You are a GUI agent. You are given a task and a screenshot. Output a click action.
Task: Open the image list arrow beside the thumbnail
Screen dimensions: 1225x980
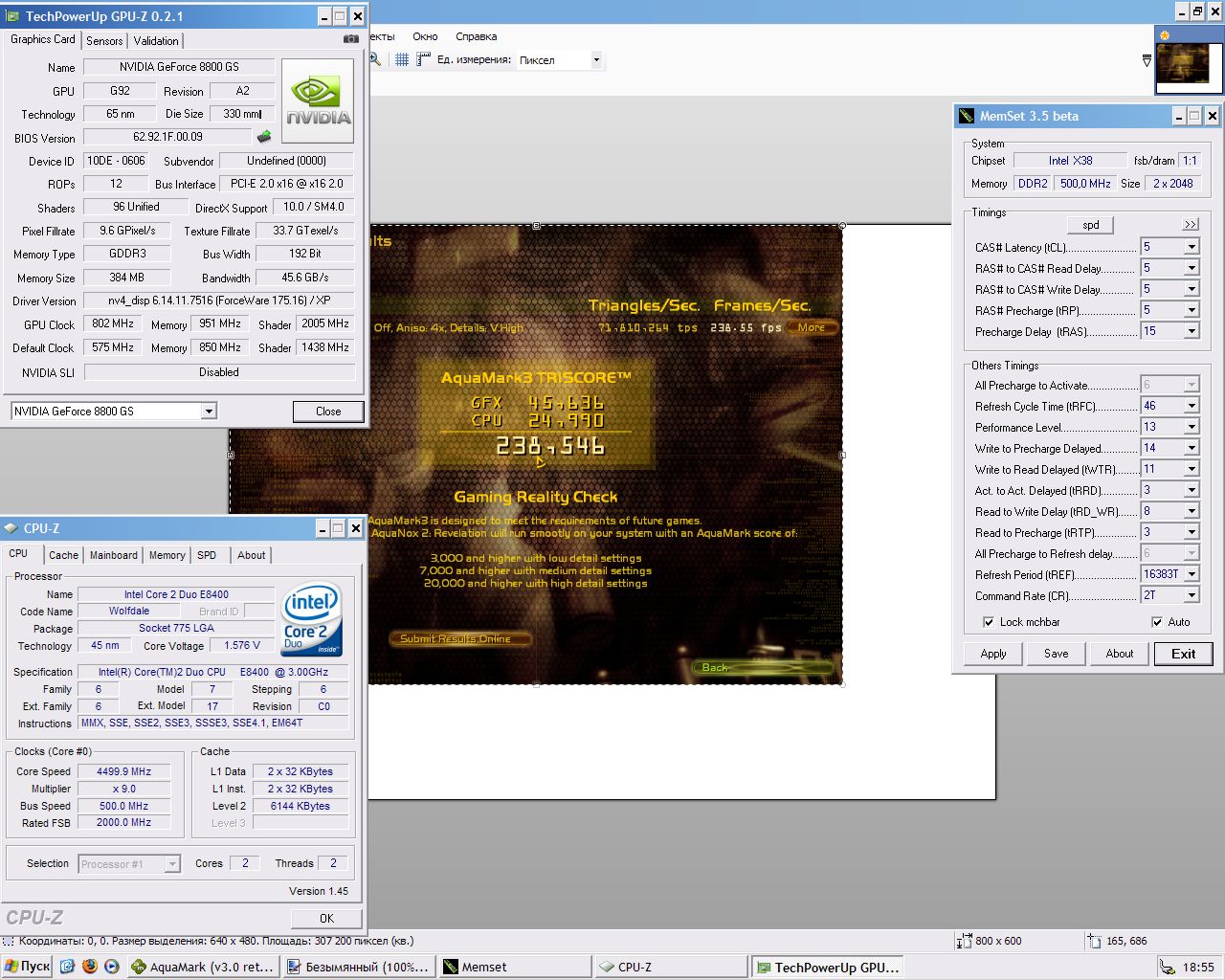pos(1147,60)
